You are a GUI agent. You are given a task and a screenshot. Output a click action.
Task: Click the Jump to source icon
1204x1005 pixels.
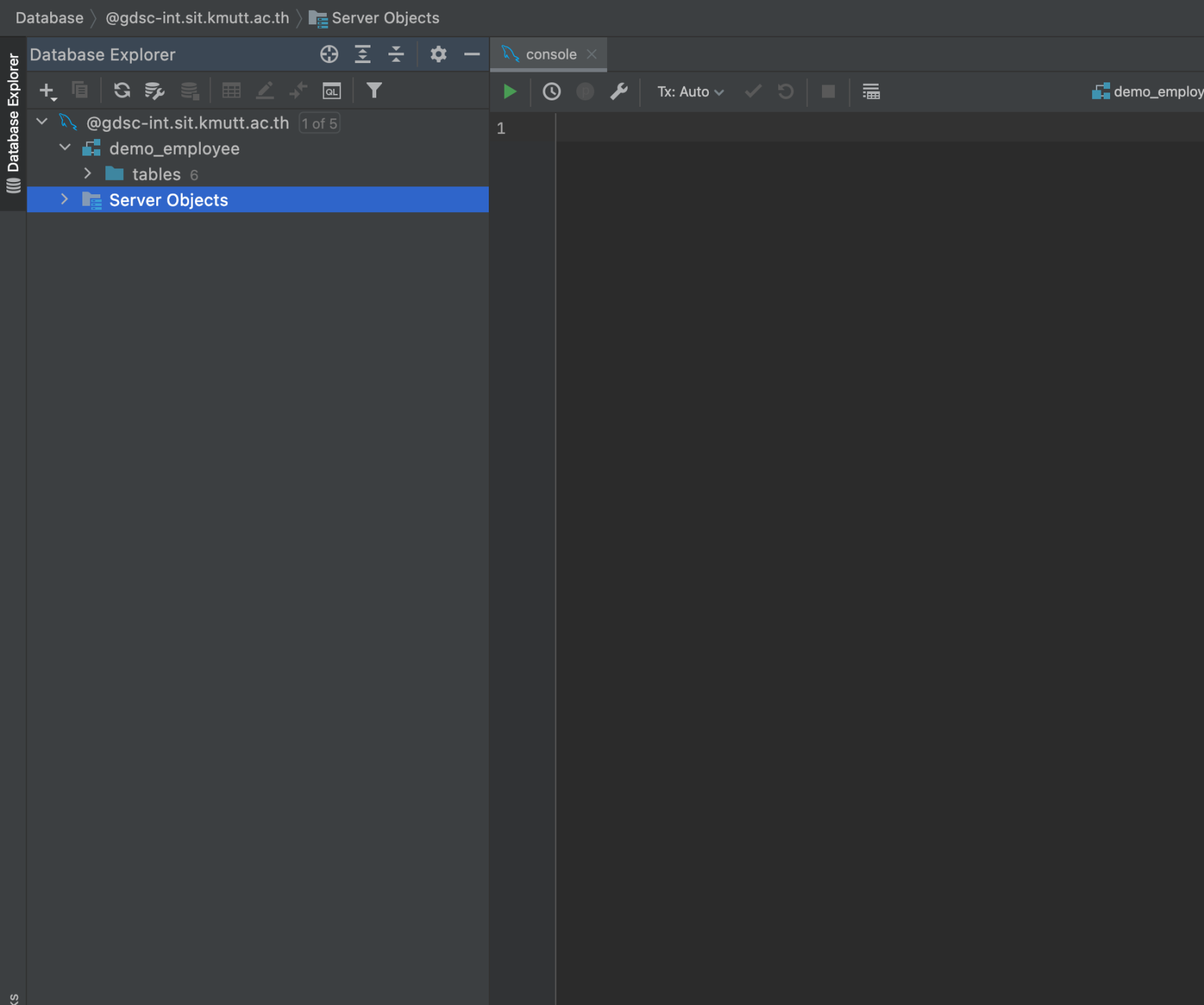[298, 90]
